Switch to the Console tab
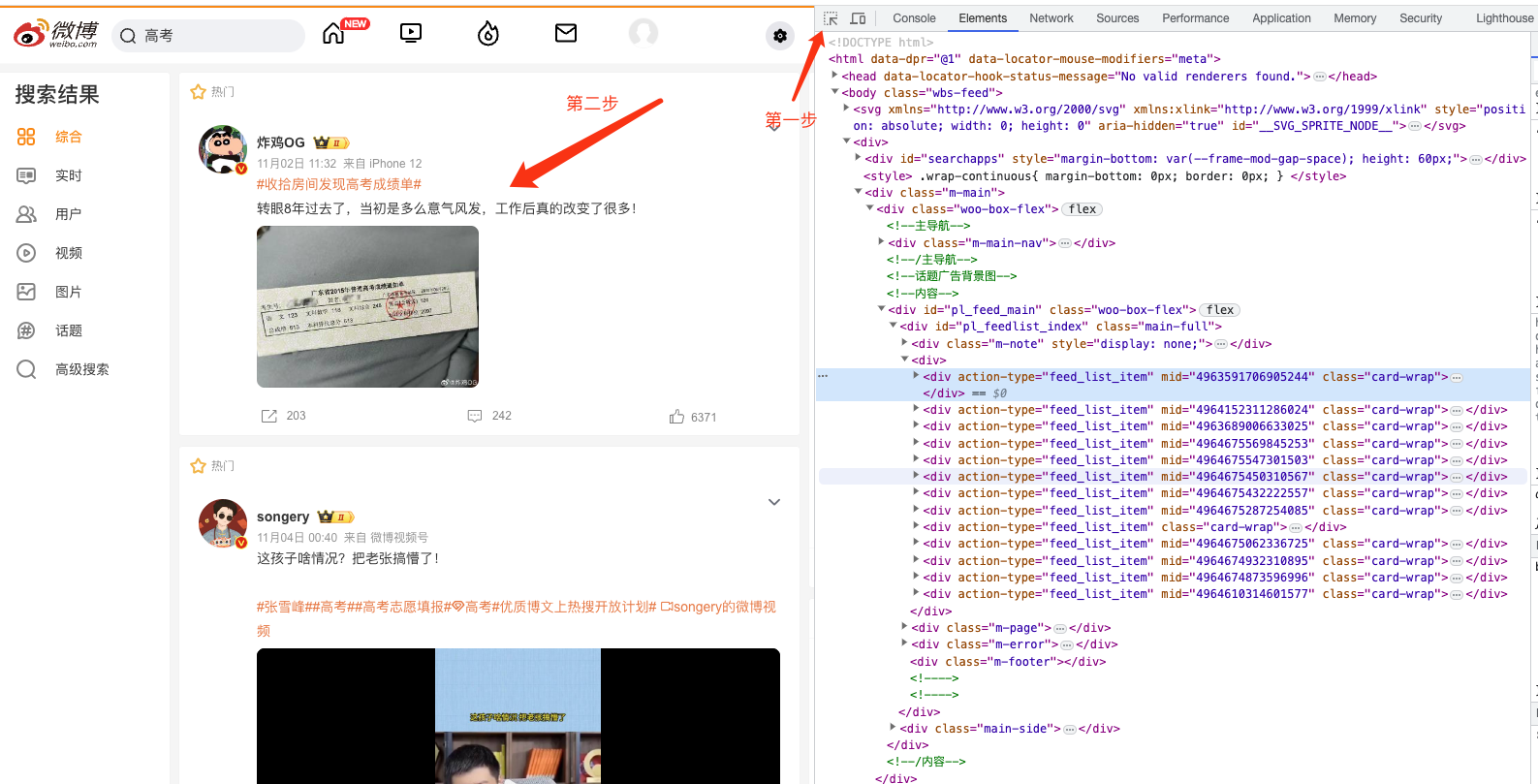 (x=914, y=18)
